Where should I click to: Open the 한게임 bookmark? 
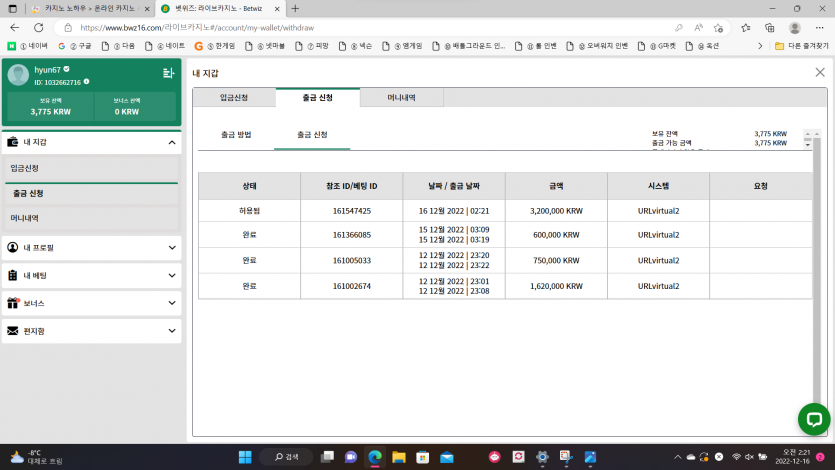tap(215, 46)
